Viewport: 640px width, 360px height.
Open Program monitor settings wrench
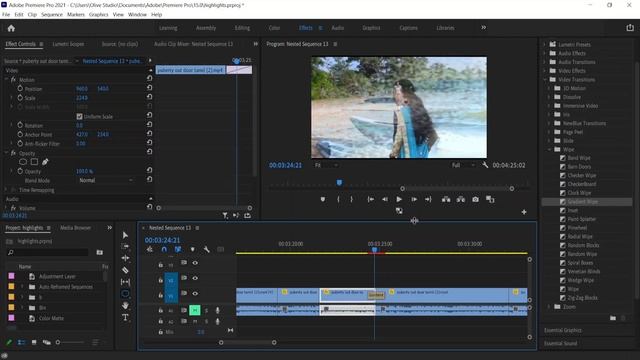pyautogui.click(x=485, y=165)
